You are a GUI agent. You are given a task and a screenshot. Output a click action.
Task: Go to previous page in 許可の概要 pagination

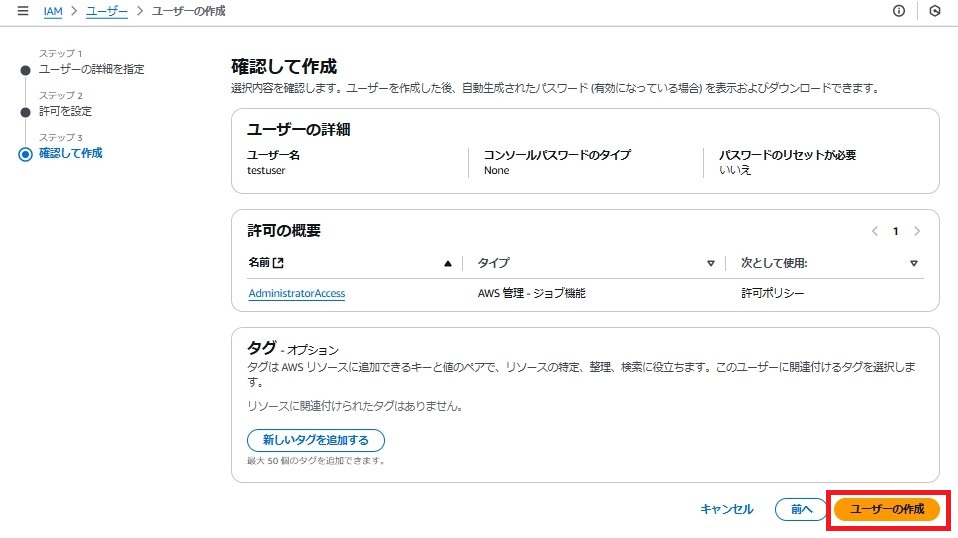[x=875, y=231]
